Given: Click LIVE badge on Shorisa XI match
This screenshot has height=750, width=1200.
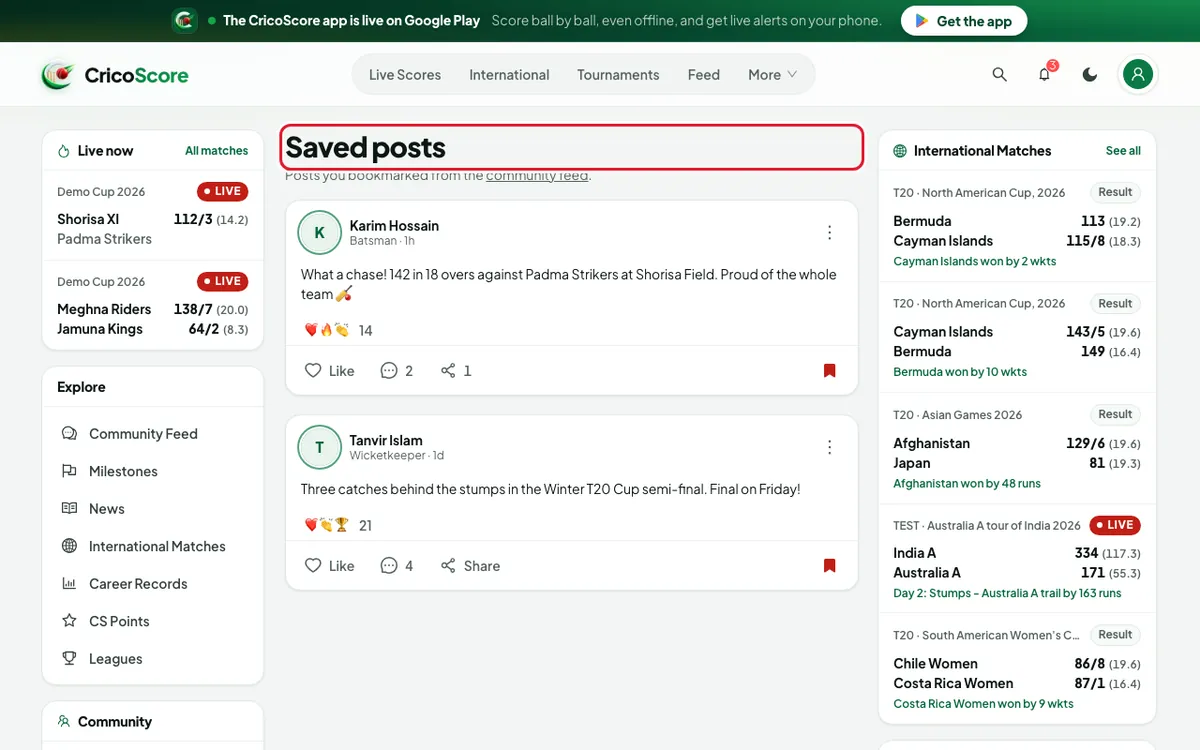Looking at the screenshot, I should point(222,191).
